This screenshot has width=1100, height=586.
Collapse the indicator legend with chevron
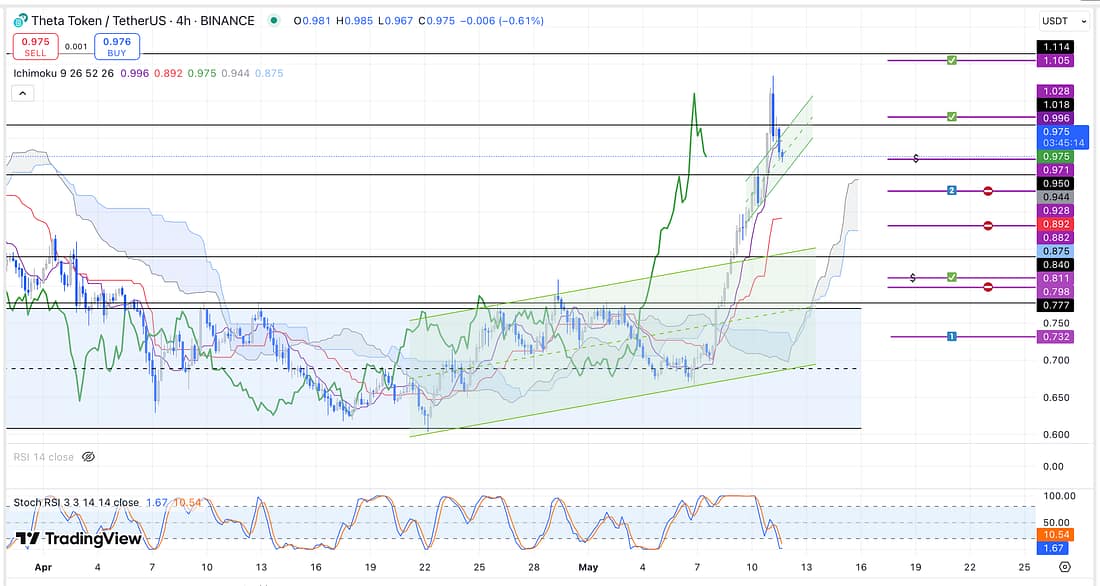[x=22, y=93]
